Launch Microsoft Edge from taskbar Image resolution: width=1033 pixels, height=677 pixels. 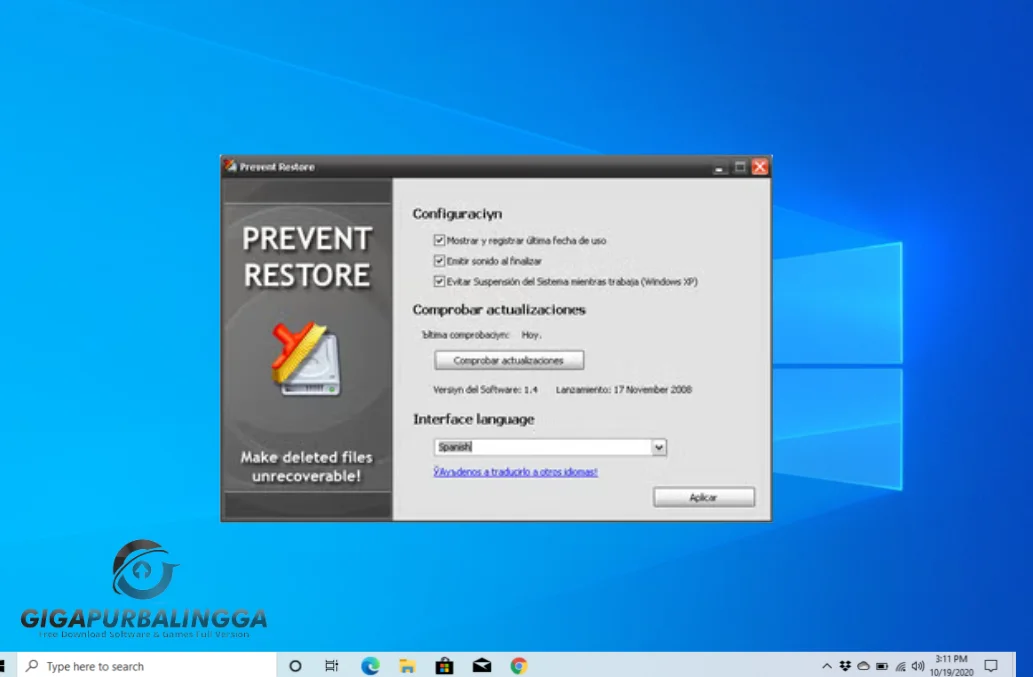pos(370,666)
